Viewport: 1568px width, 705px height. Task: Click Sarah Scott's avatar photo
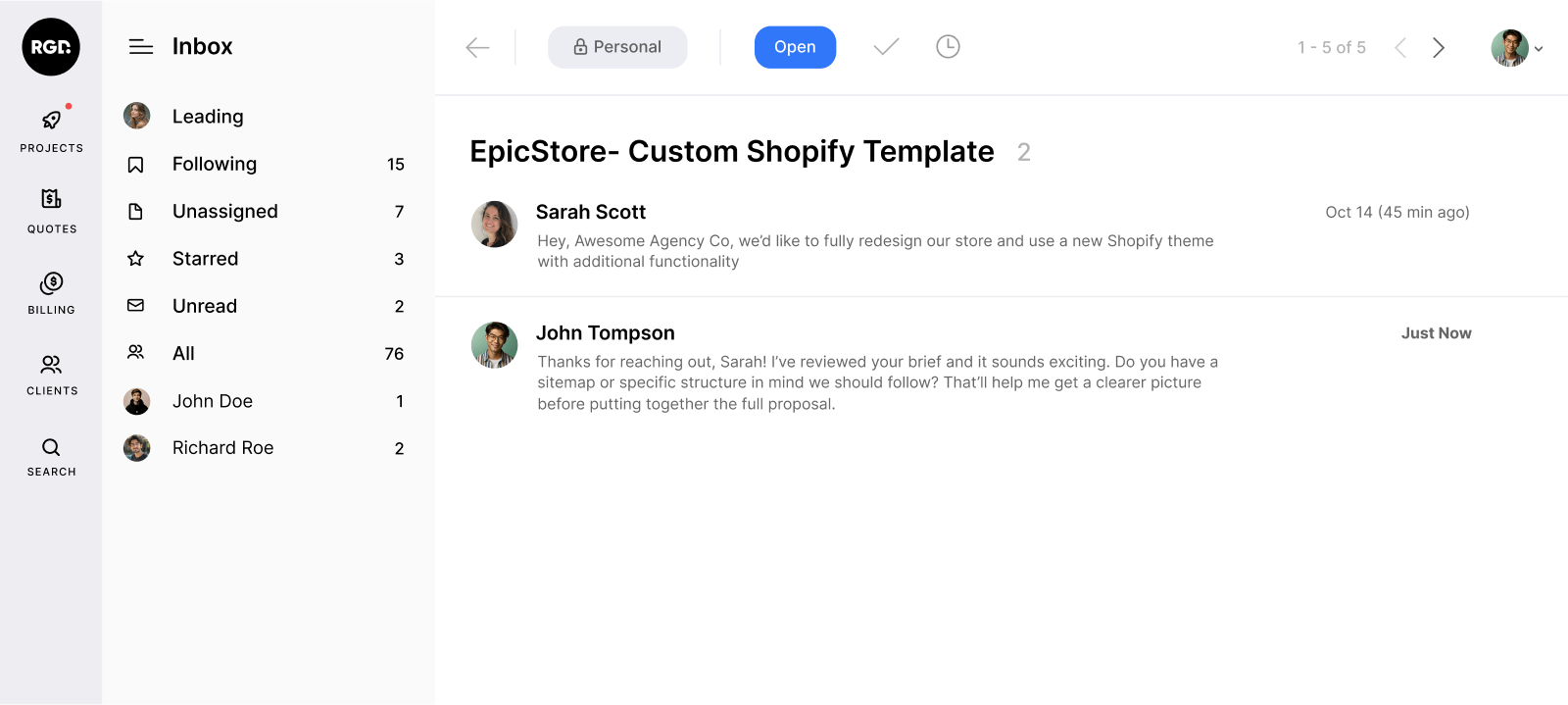point(494,224)
